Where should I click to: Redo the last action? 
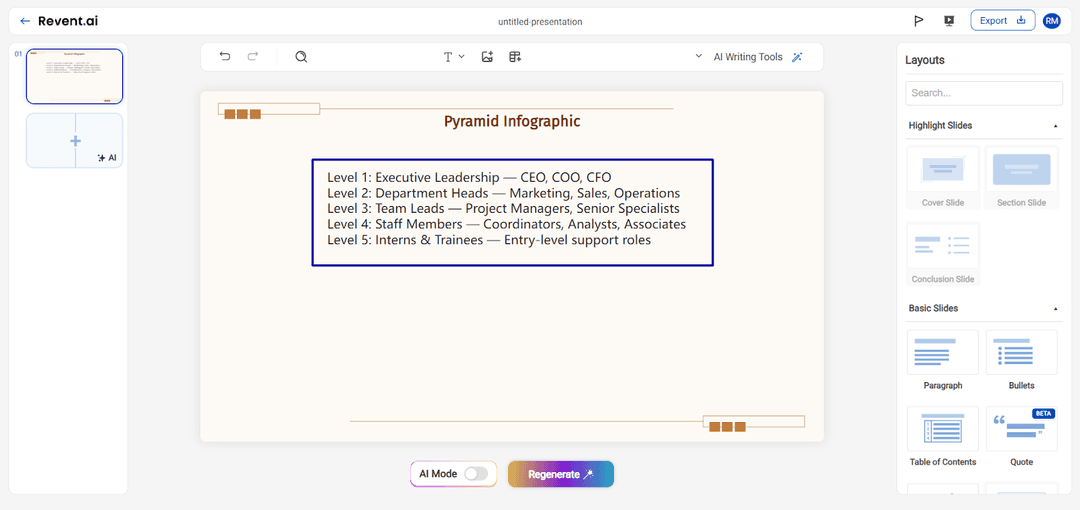pyautogui.click(x=253, y=57)
